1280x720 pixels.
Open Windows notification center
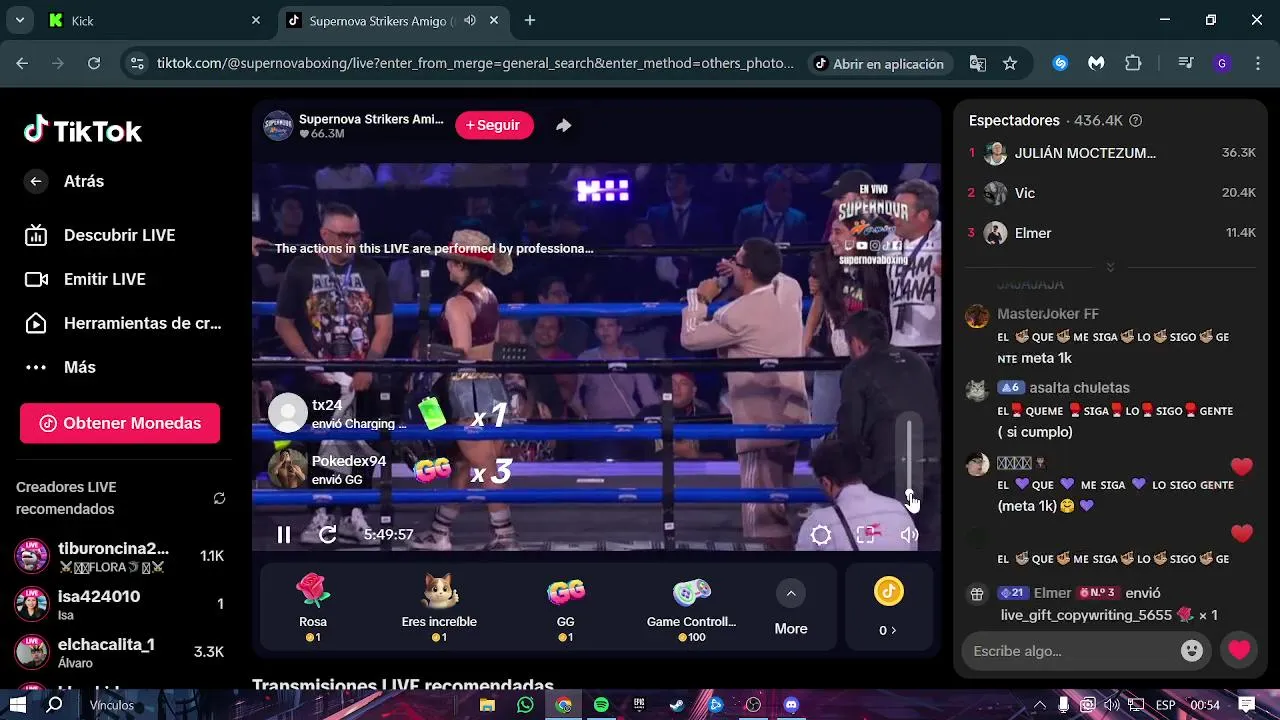pyautogui.click(x=1247, y=705)
